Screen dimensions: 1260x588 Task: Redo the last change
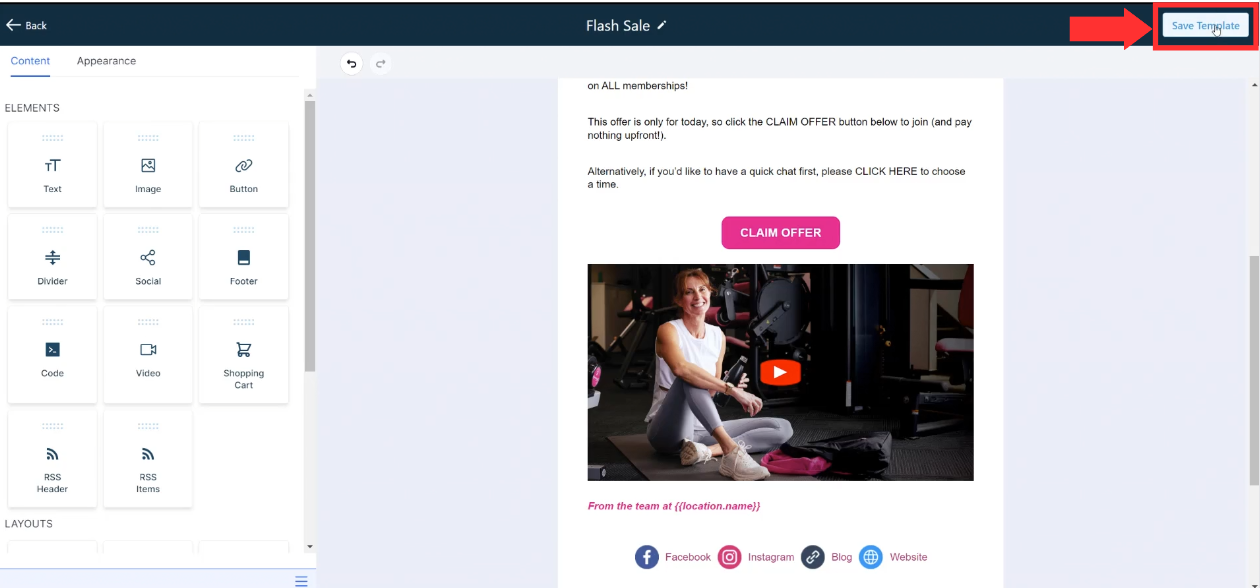[x=380, y=64]
